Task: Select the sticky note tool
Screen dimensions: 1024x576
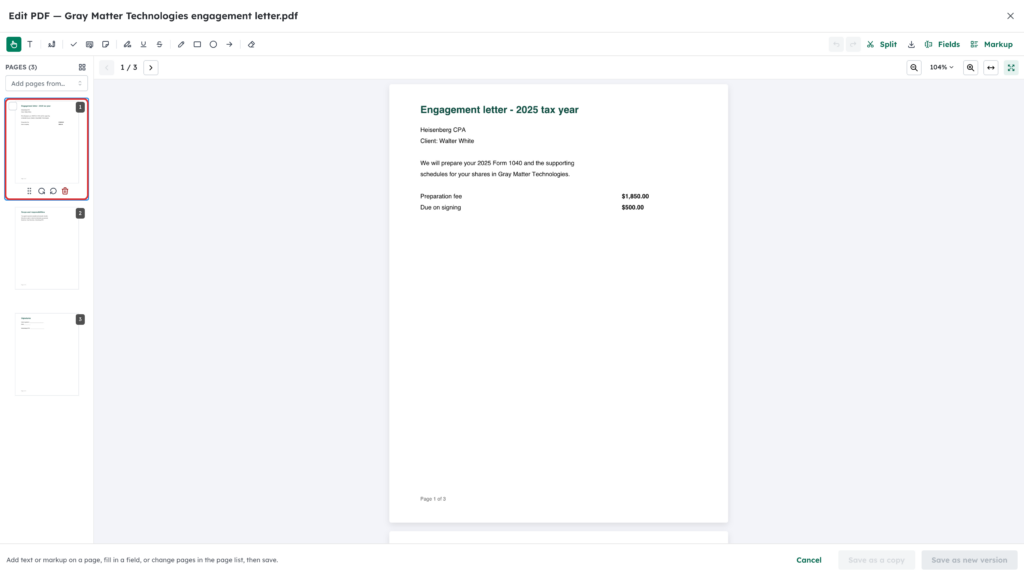Action: pyautogui.click(x=105, y=44)
